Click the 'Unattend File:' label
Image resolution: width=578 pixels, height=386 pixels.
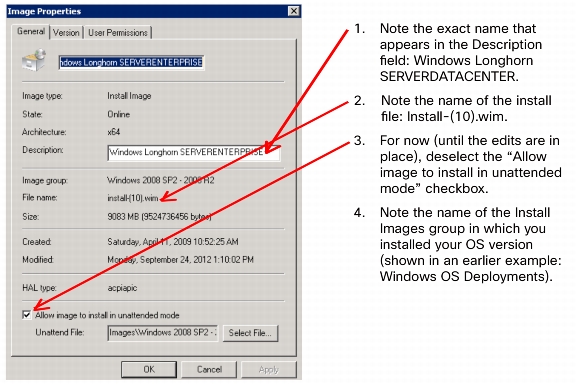click(59, 332)
